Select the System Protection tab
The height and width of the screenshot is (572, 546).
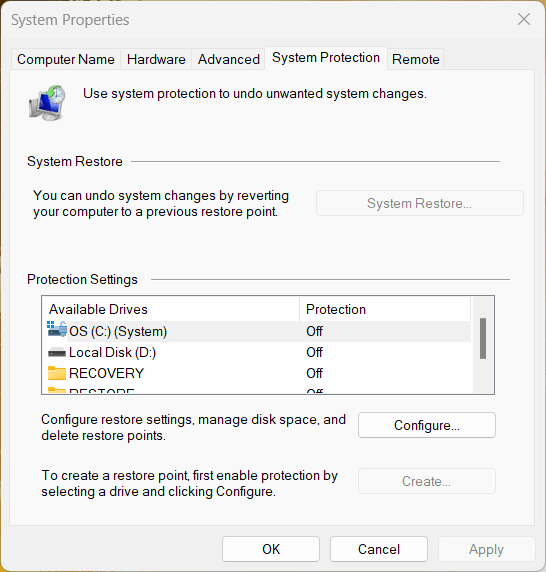tap(326, 58)
